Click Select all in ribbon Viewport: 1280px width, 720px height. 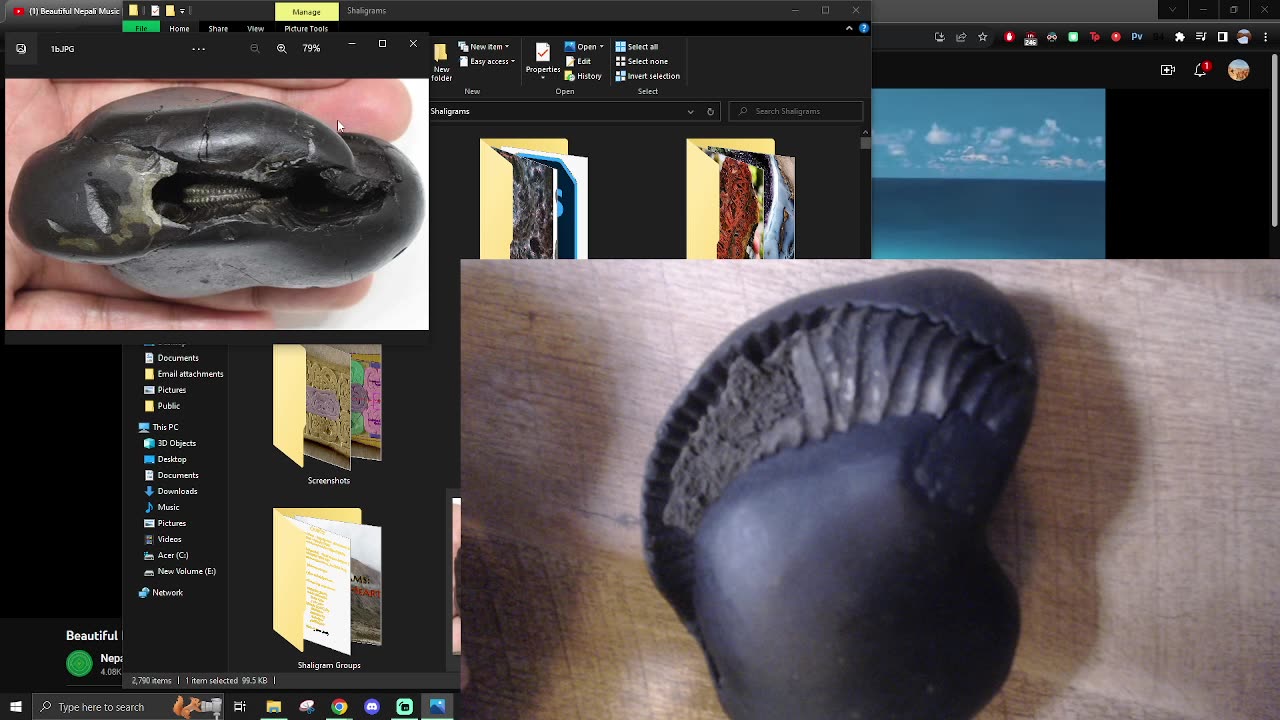[636, 47]
